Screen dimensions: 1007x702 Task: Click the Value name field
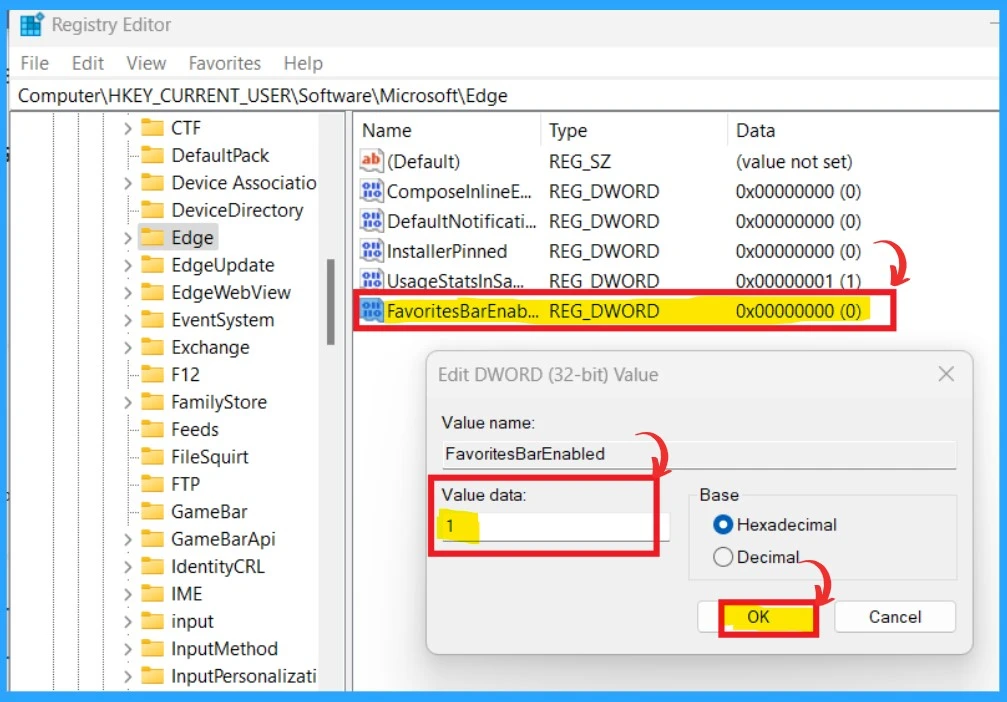[x=699, y=454]
